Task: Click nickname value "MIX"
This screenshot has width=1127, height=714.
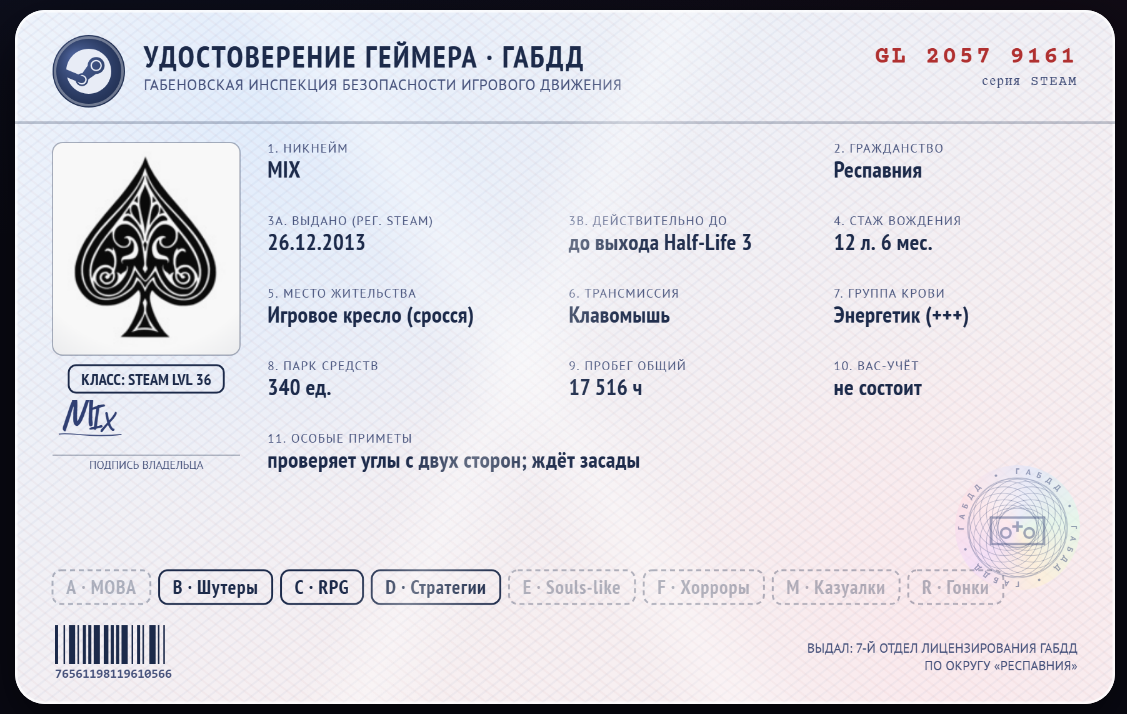Action: click(284, 170)
